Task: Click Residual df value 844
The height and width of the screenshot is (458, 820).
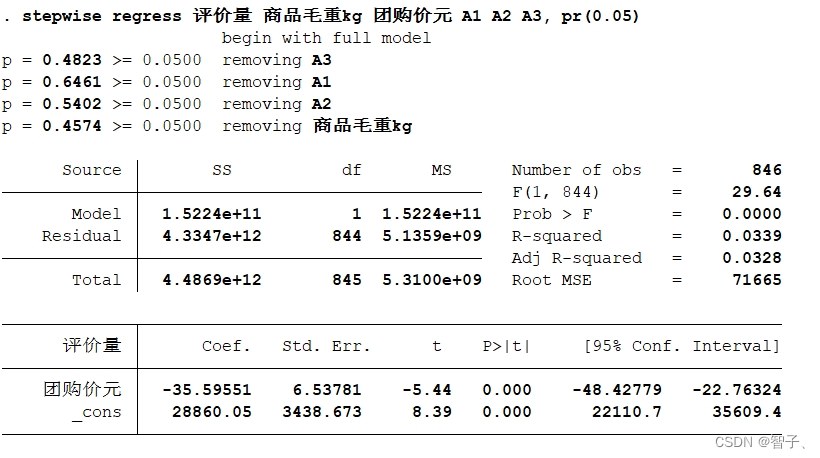Action: 347,236
